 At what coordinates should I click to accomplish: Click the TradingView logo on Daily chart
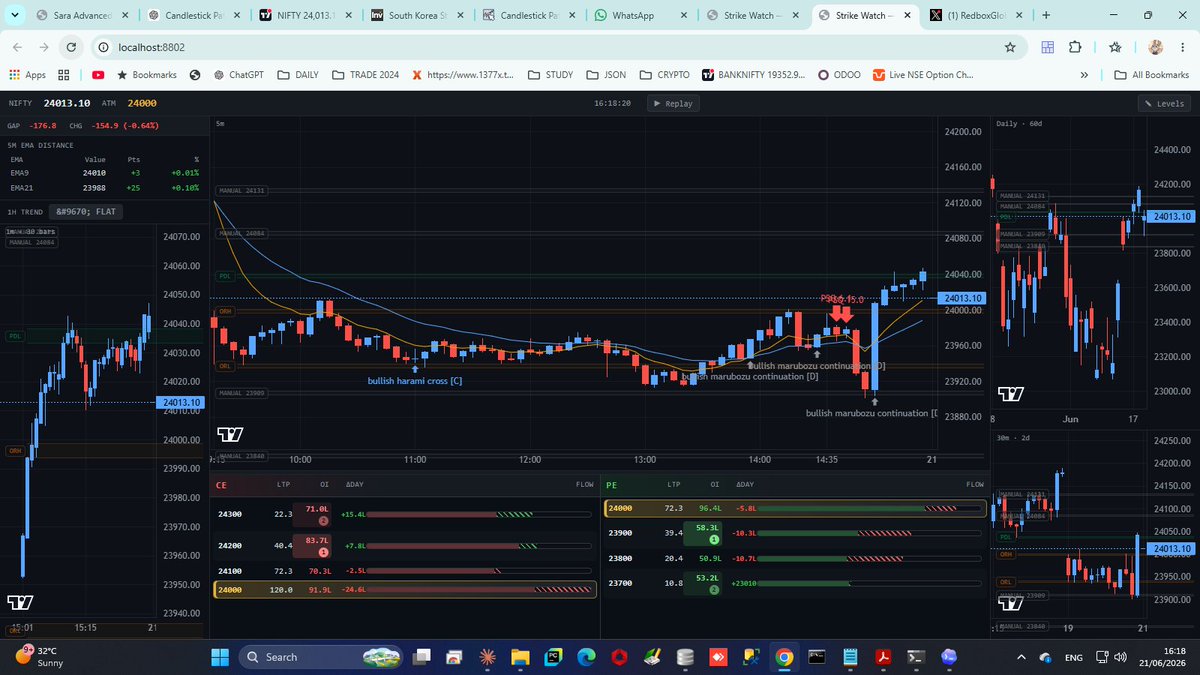coord(1011,395)
